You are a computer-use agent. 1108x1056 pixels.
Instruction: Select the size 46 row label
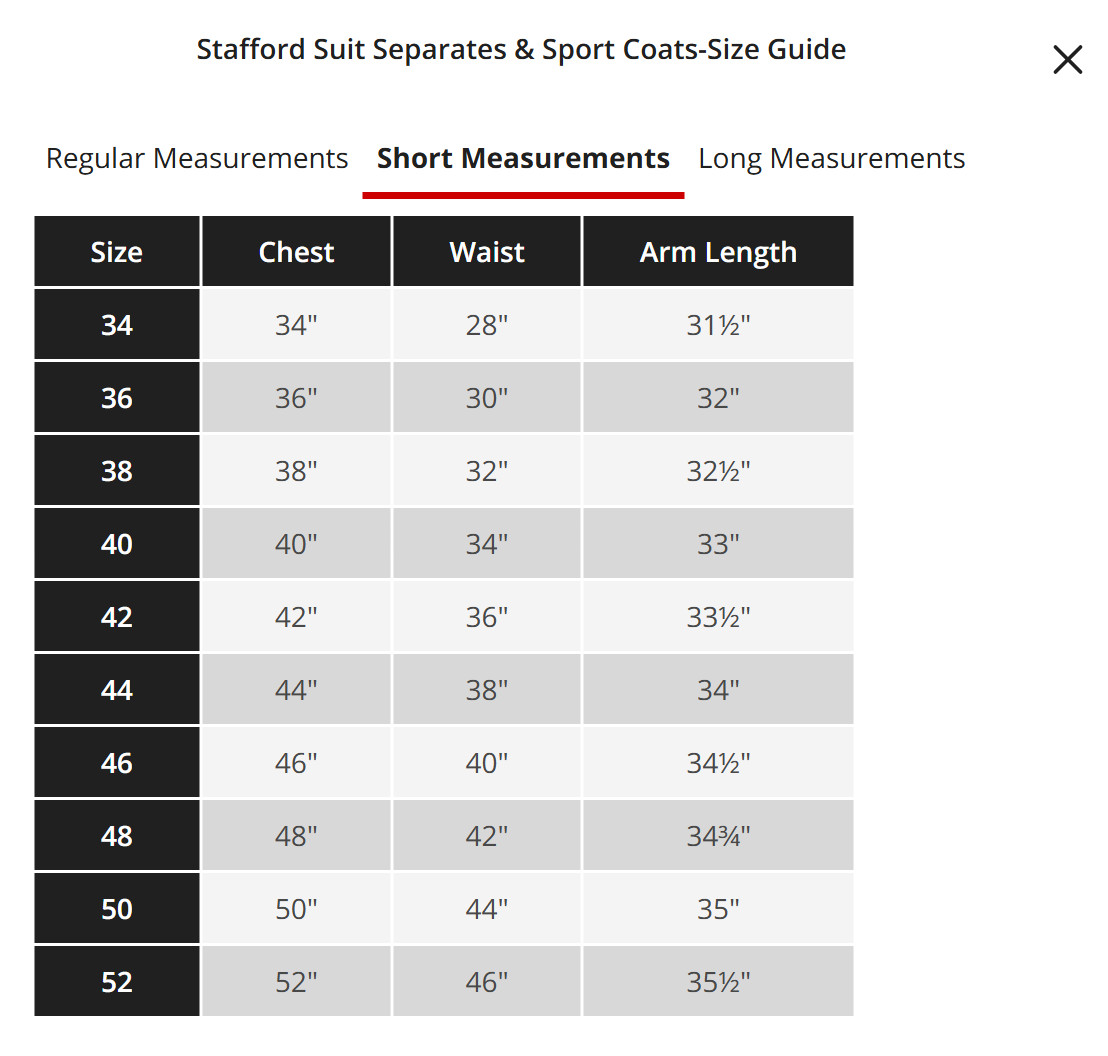[117, 763]
